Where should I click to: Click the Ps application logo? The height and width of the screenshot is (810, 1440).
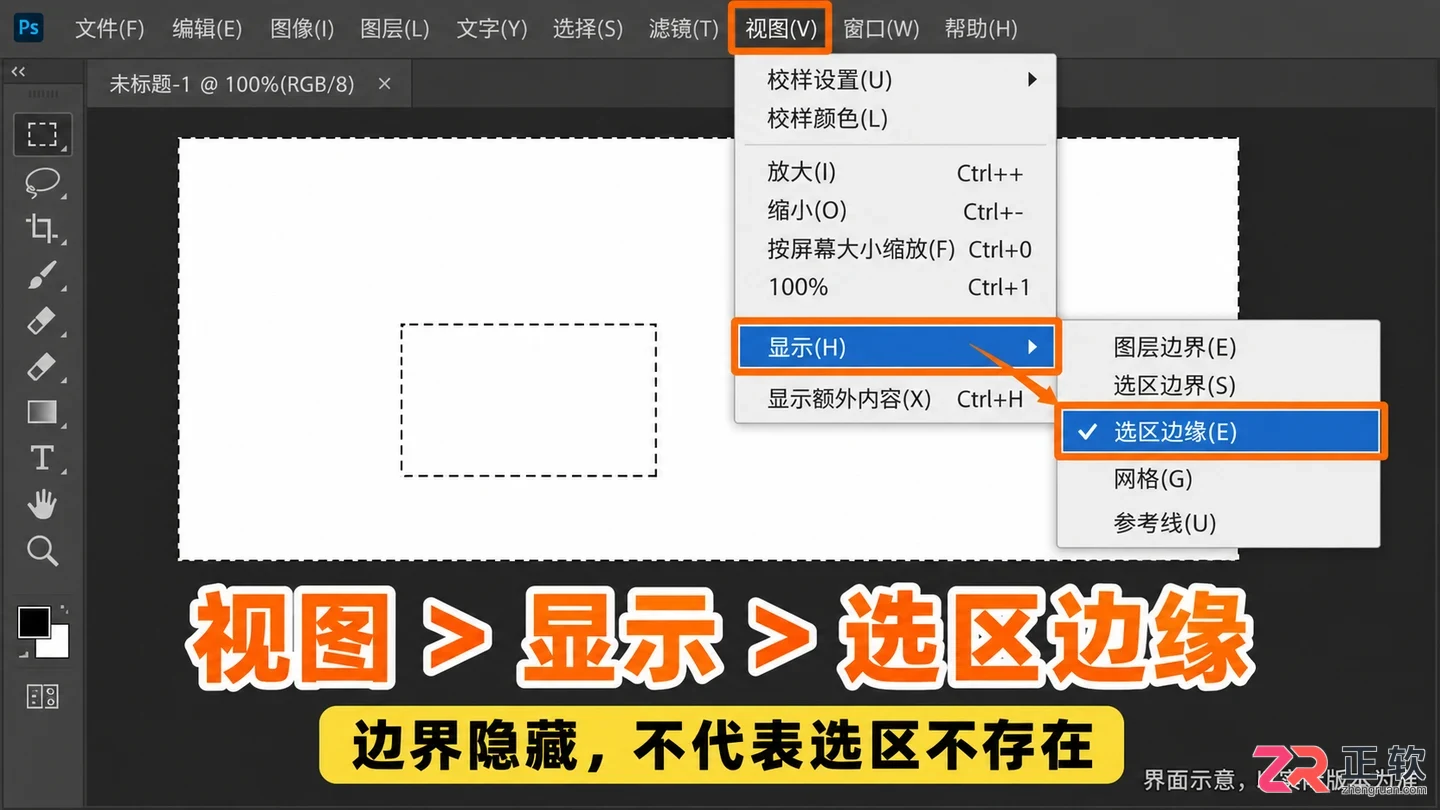(x=29, y=27)
